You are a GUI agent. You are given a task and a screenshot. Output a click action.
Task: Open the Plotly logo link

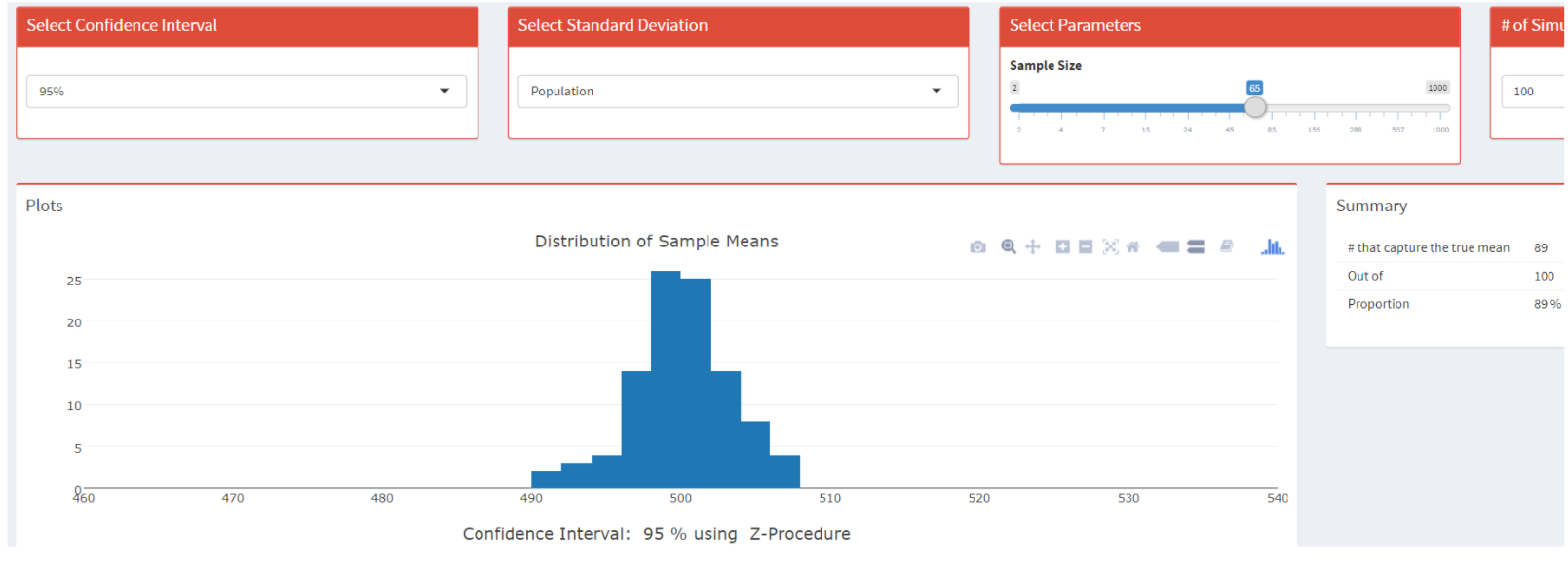coord(1273,247)
